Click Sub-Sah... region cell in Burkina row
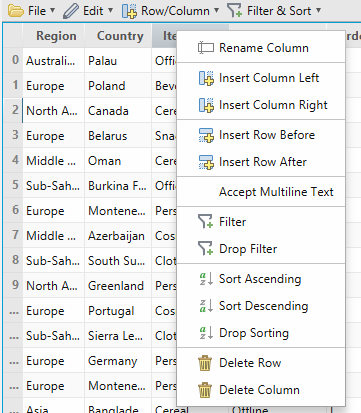Image resolution: width=361 pixels, height=413 pixels. (x=54, y=186)
